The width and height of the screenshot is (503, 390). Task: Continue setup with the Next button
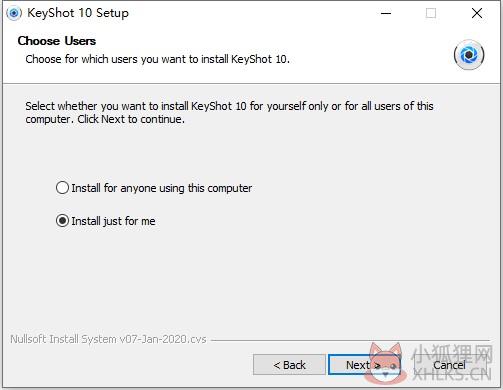point(363,365)
